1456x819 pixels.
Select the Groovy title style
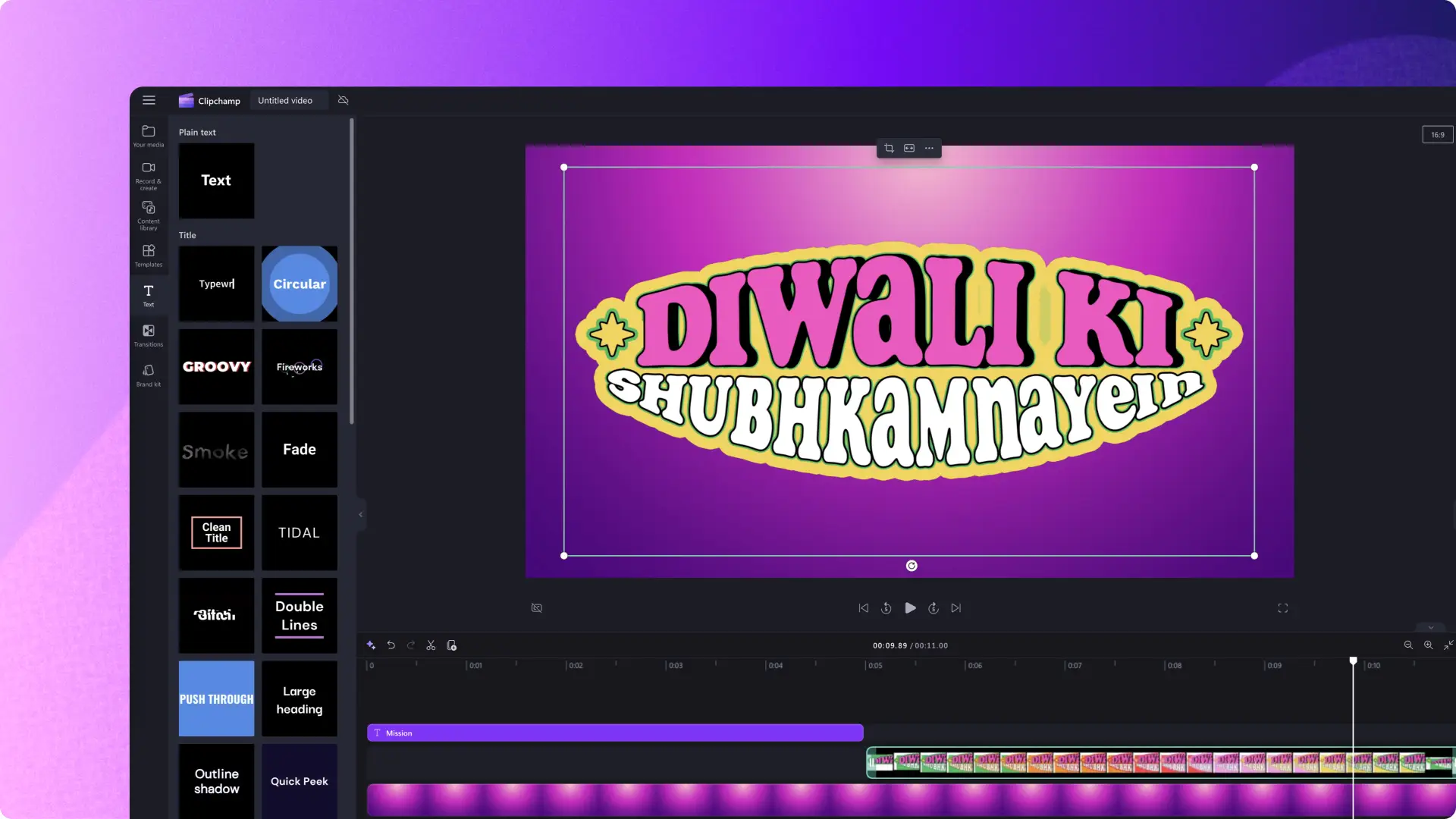pos(216,366)
